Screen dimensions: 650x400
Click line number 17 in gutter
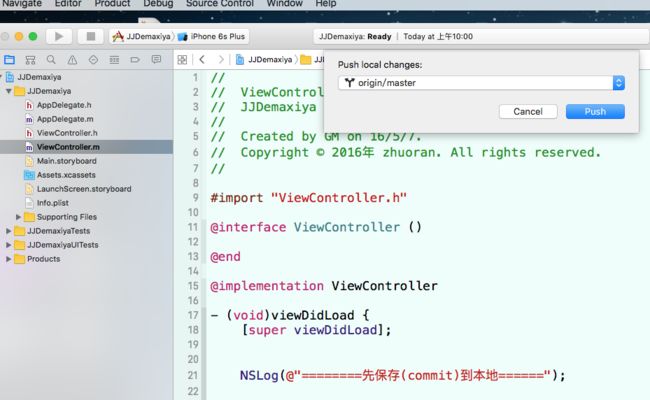193,315
